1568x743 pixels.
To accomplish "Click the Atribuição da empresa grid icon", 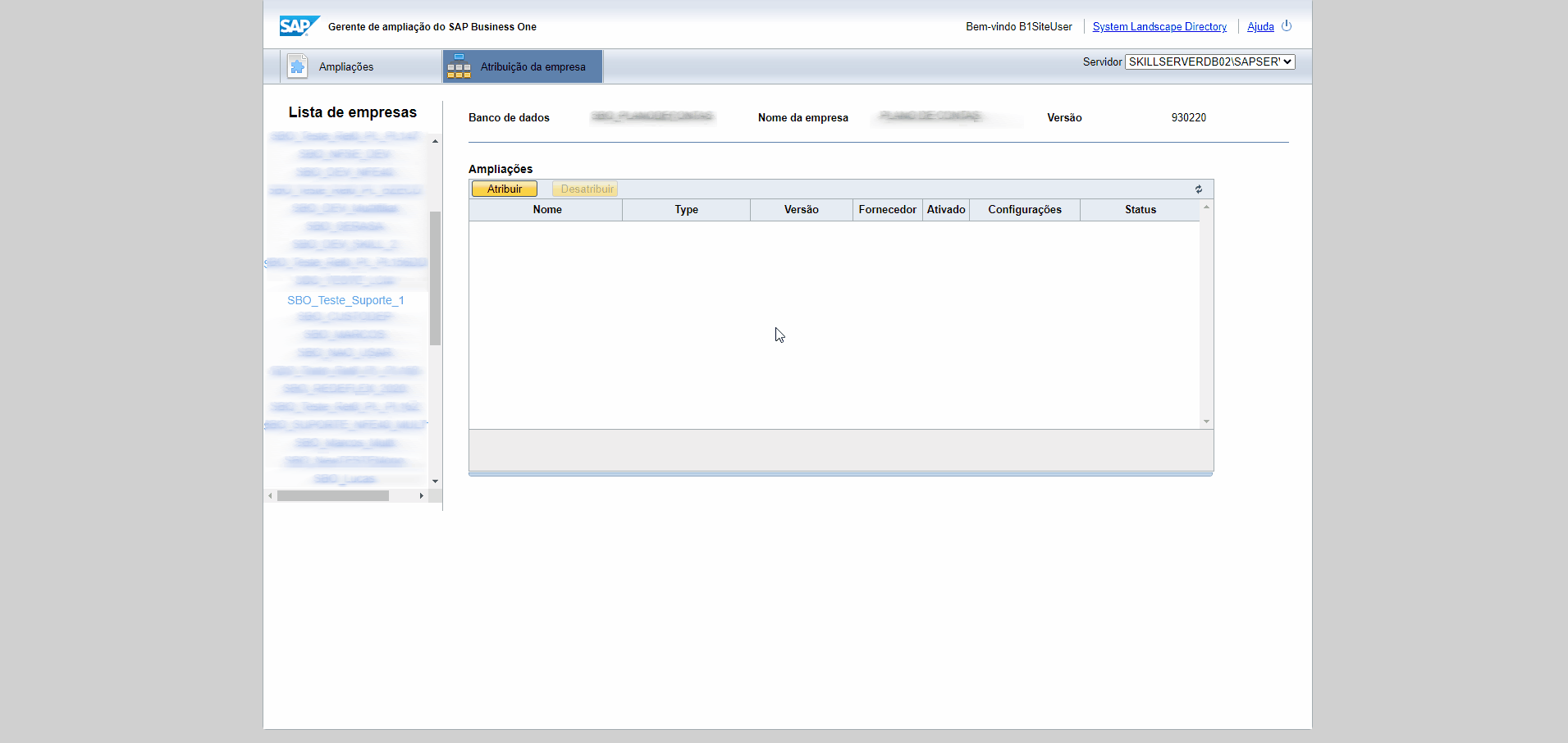I will 459,66.
